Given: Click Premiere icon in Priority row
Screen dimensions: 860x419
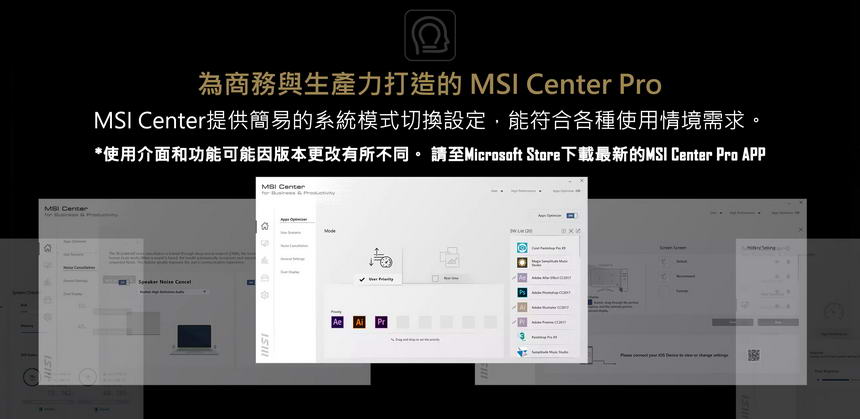Looking at the screenshot, I should tap(381, 322).
